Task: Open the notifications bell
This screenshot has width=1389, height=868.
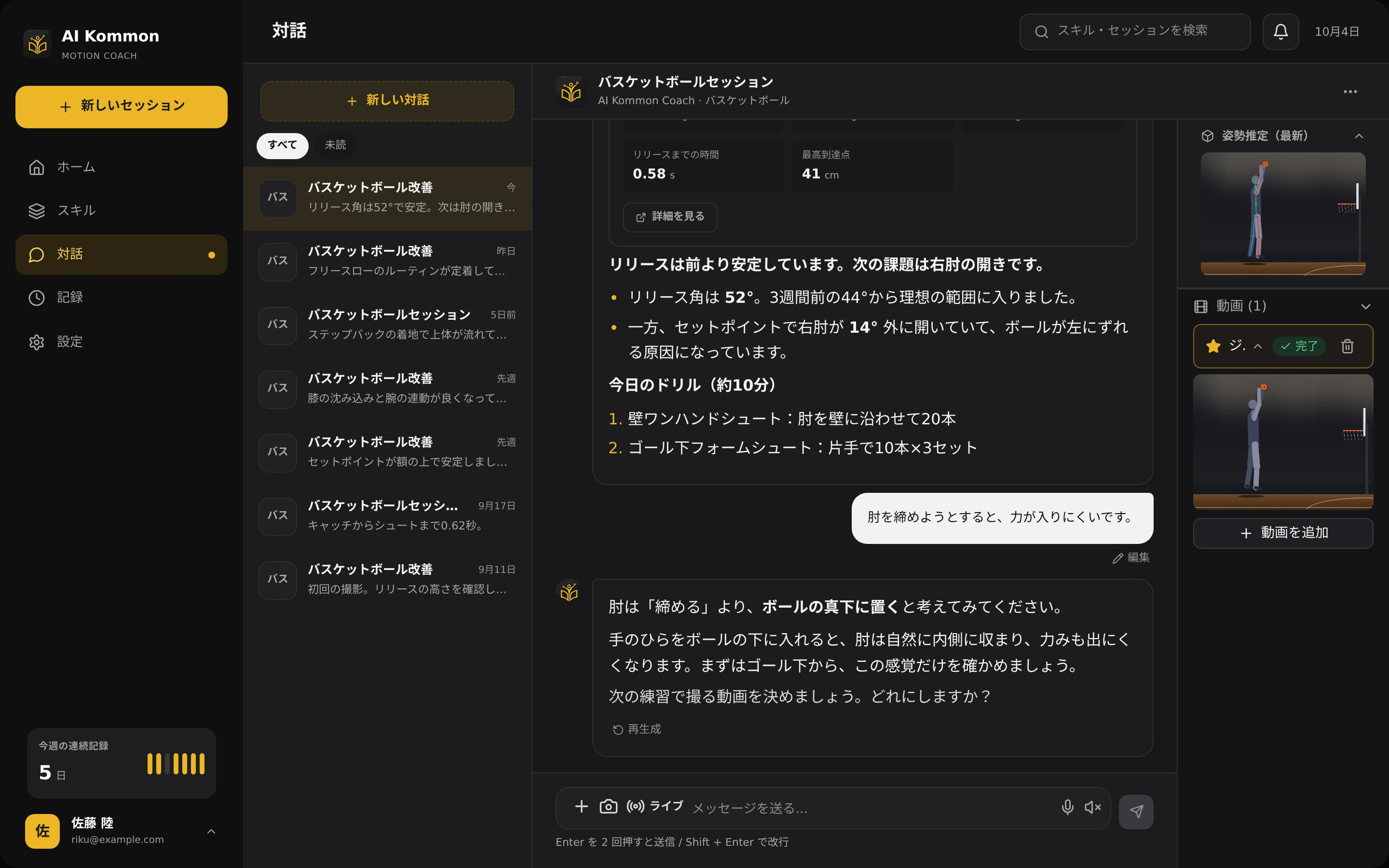Action: point(1280,31)
